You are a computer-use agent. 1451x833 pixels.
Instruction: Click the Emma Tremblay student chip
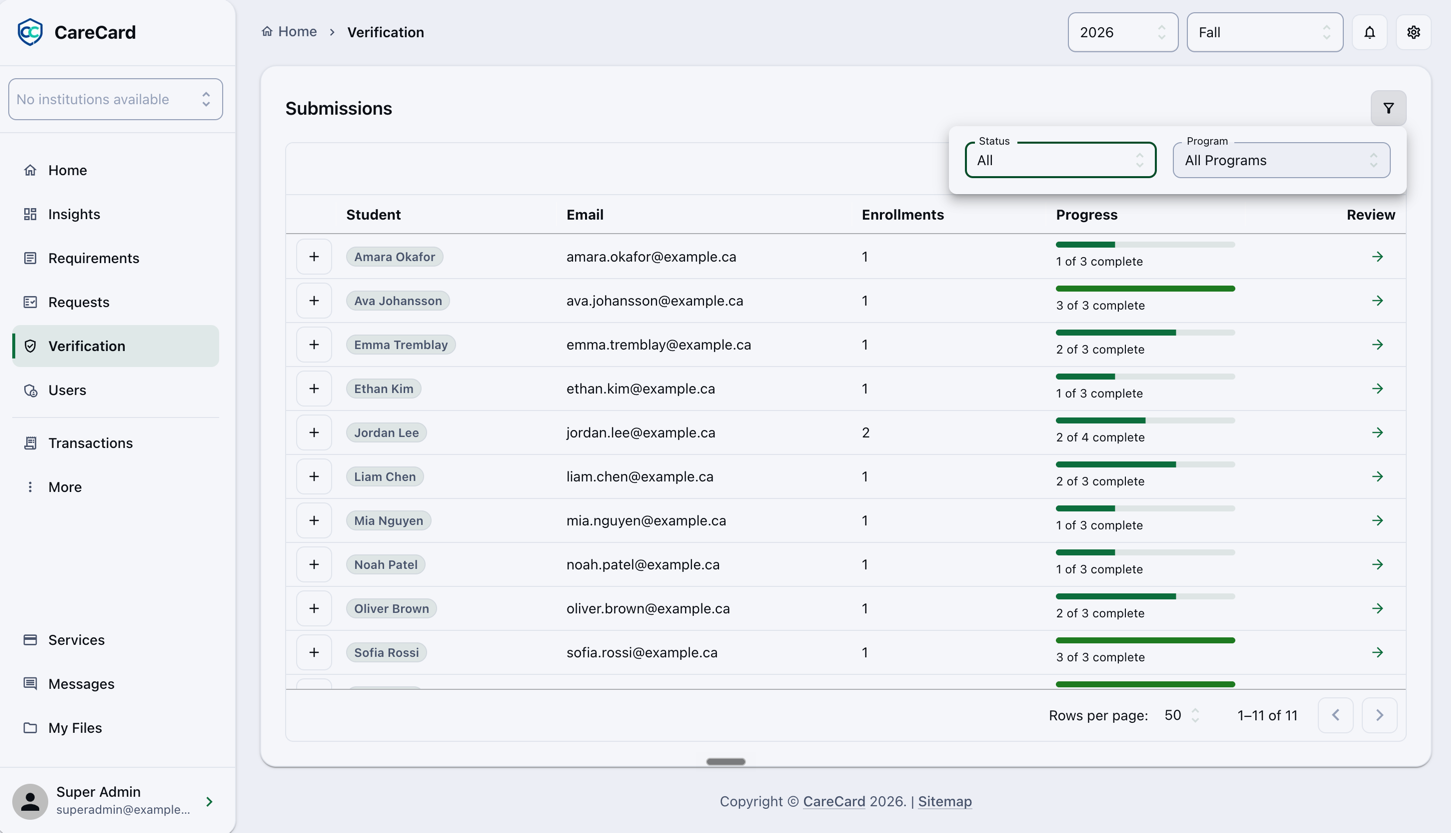400,345
